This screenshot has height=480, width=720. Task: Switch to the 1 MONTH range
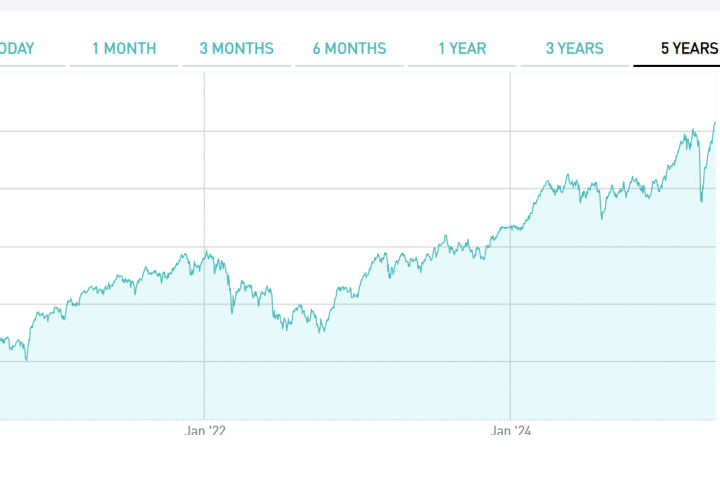click(124, 48)
